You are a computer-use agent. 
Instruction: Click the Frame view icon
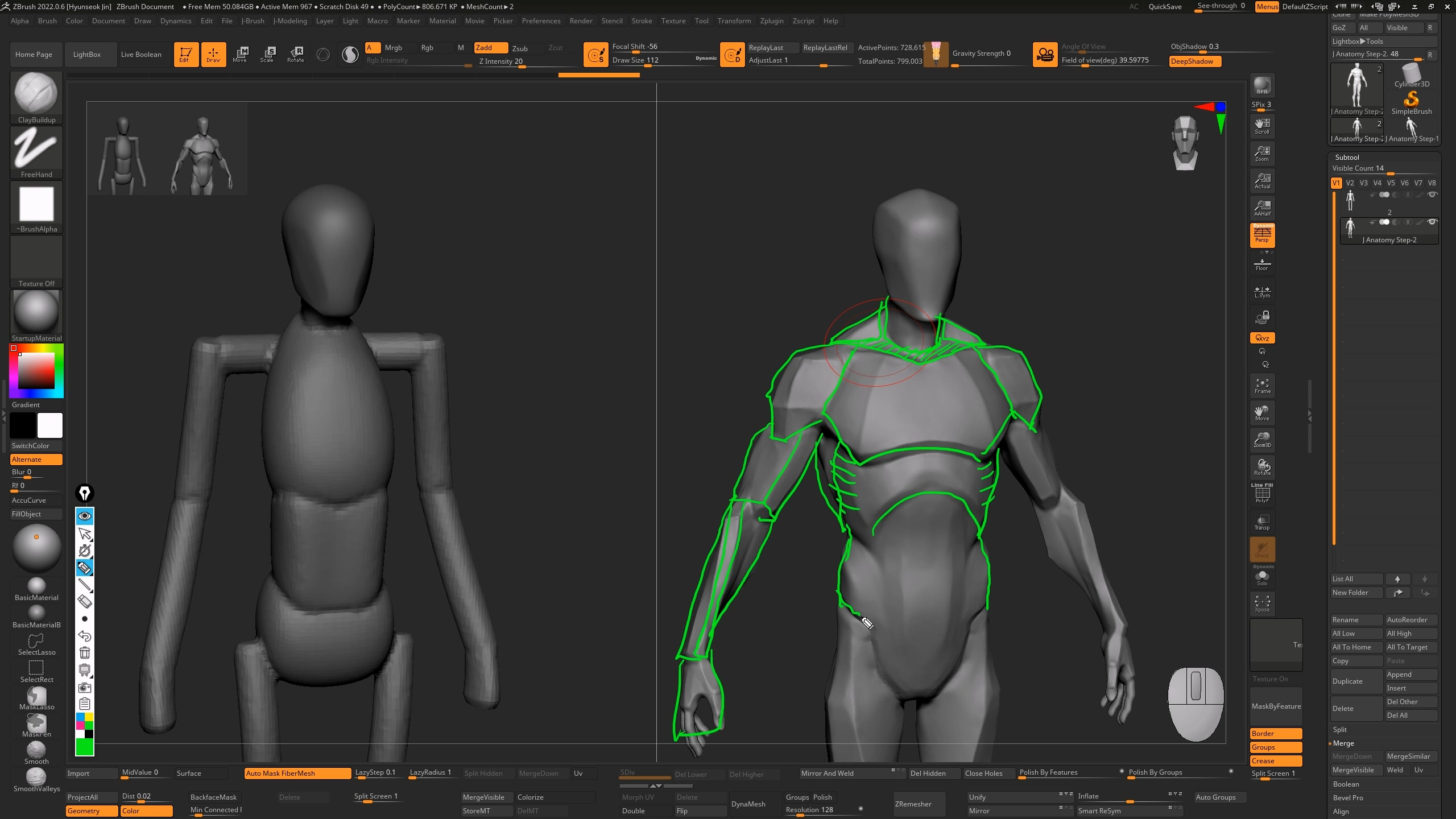click(x=1262, y=386)
